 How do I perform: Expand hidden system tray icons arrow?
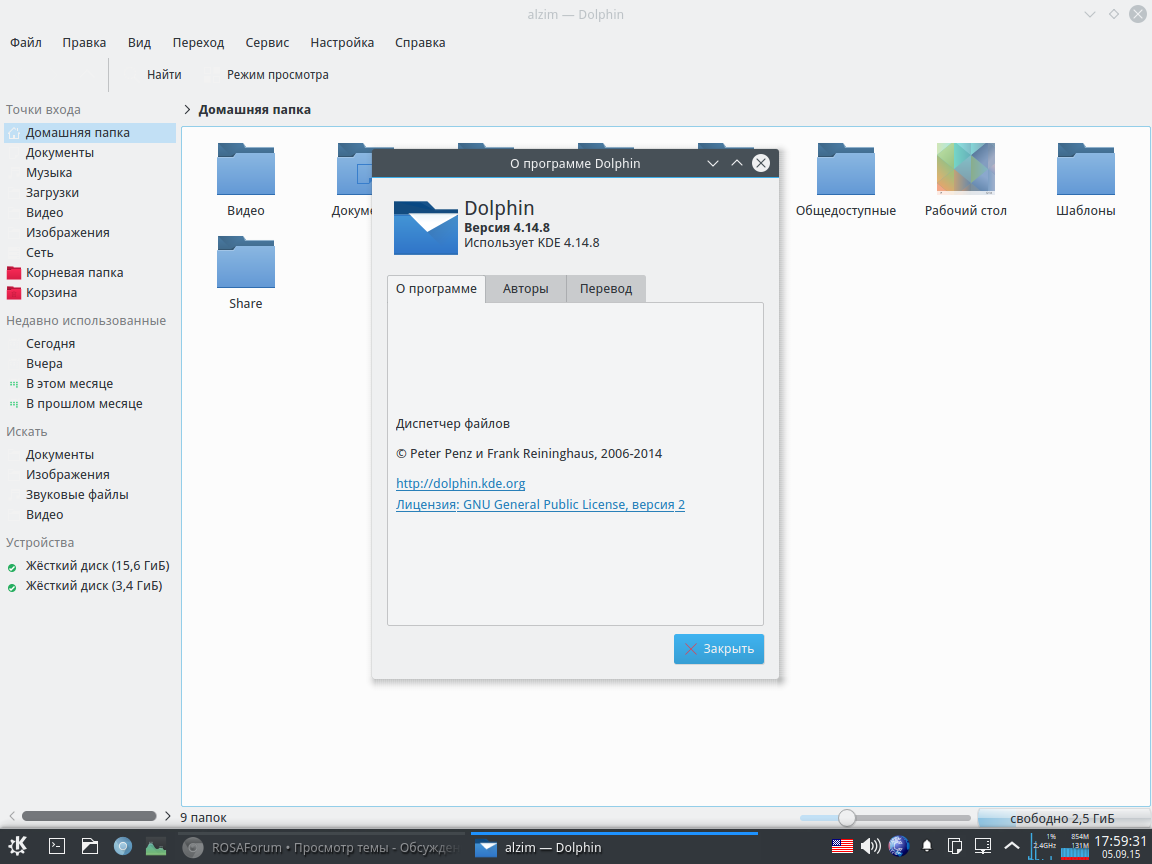[1012, 846]
